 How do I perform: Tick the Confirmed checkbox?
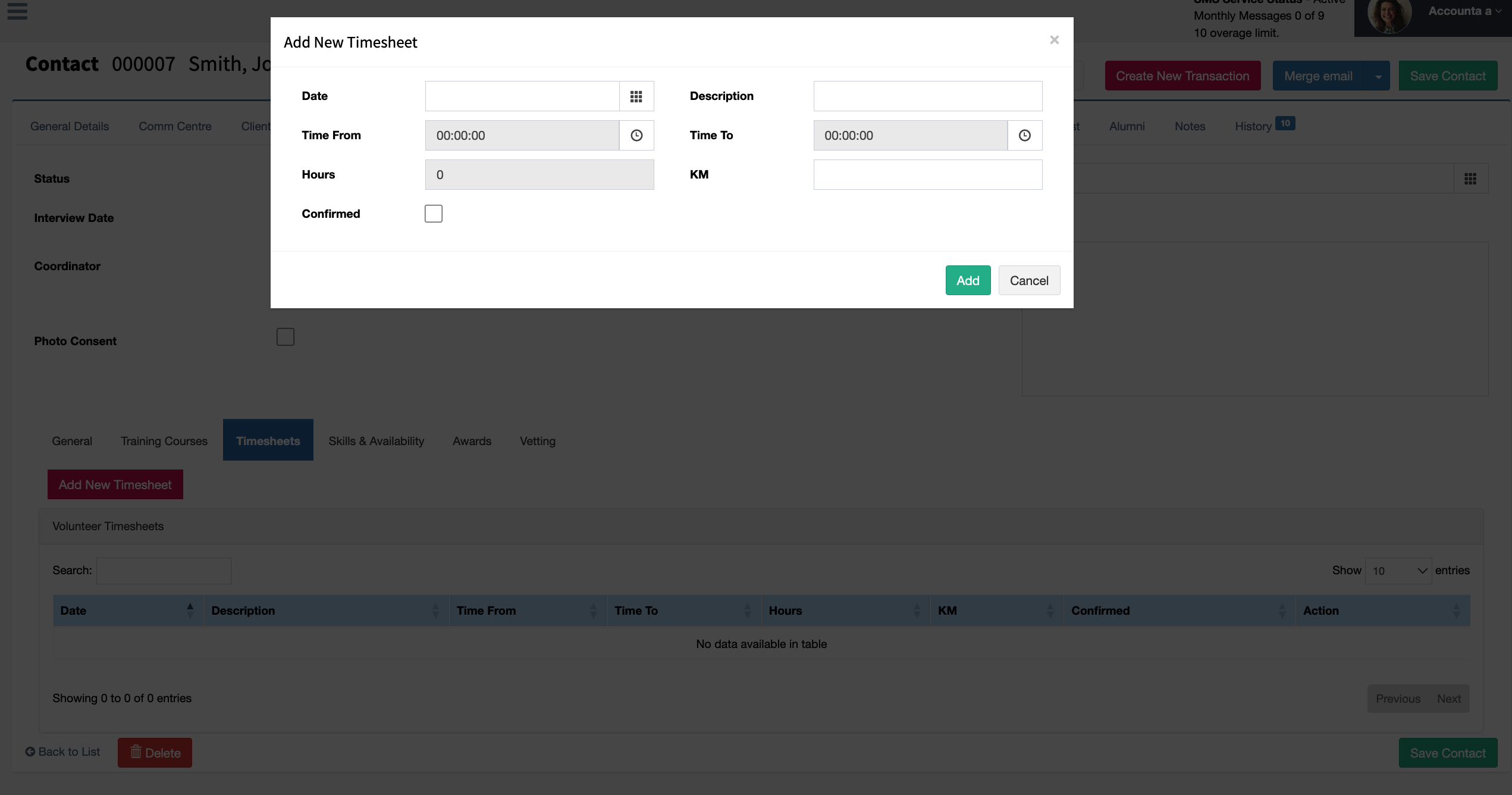[434, 214]
